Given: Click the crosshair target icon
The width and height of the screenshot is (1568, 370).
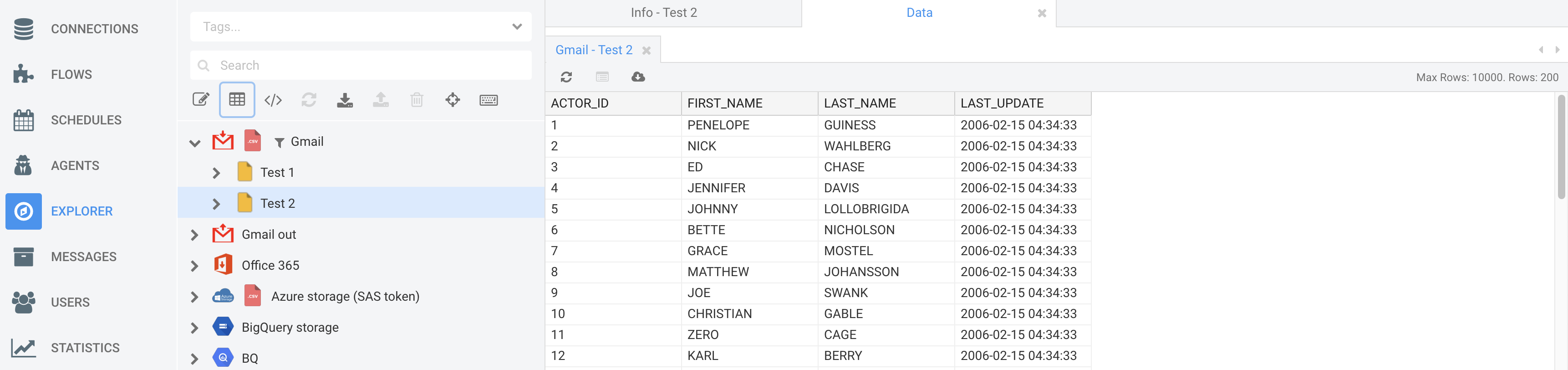Looking at the screenshot, I should [x=452, y=100].
